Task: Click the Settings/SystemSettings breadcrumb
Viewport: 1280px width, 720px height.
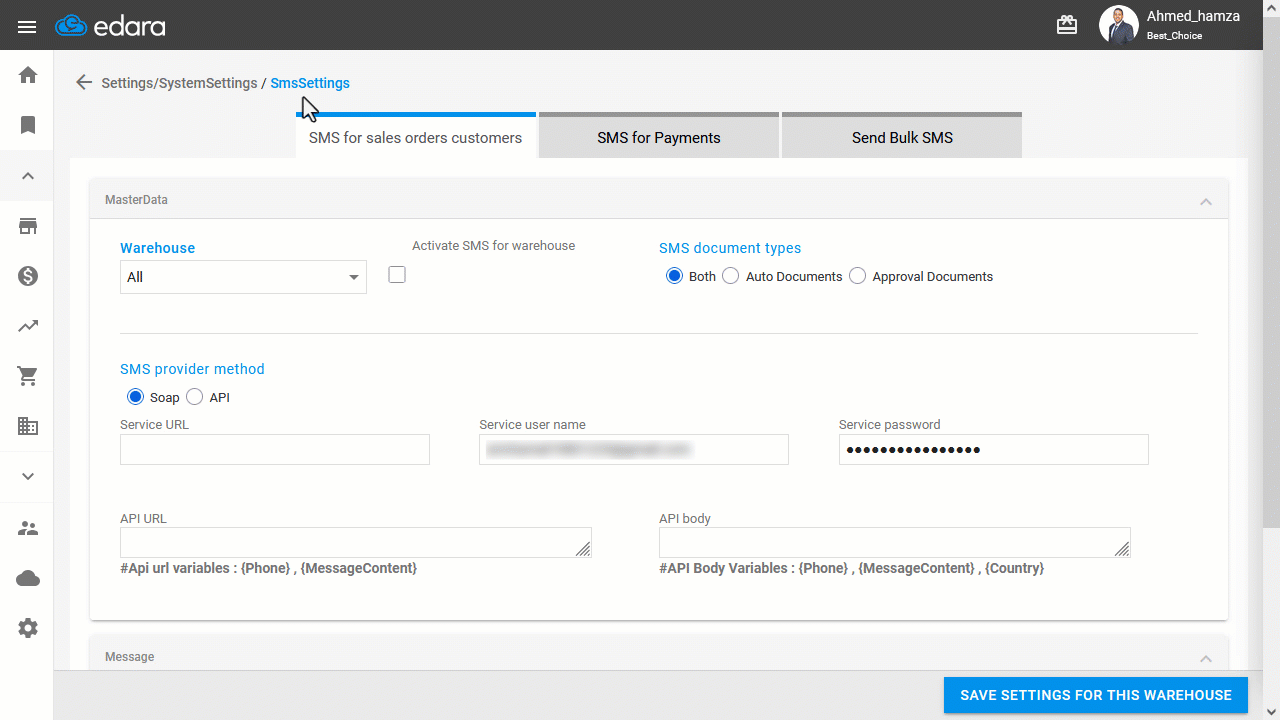Action: click(179, 83)
